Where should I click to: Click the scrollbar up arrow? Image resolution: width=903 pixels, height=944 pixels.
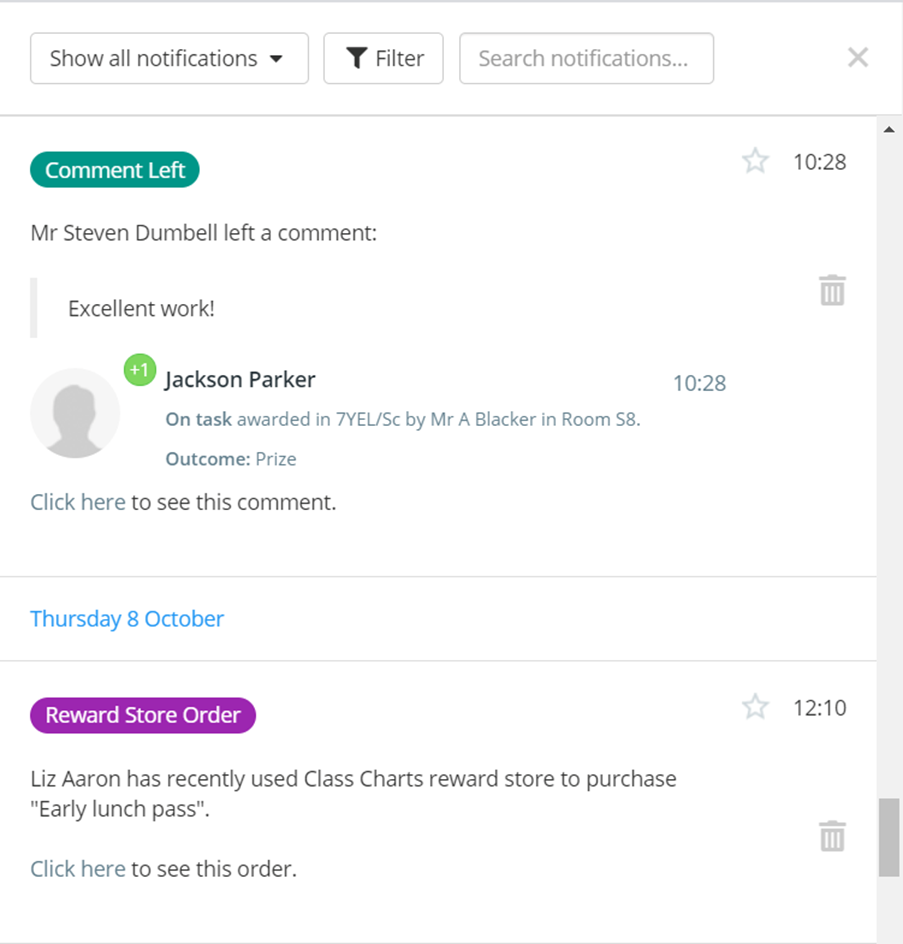[890, 128]
